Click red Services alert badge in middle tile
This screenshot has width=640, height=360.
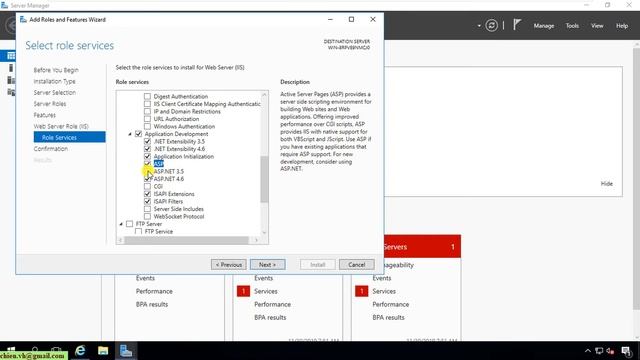pos(243,291)
